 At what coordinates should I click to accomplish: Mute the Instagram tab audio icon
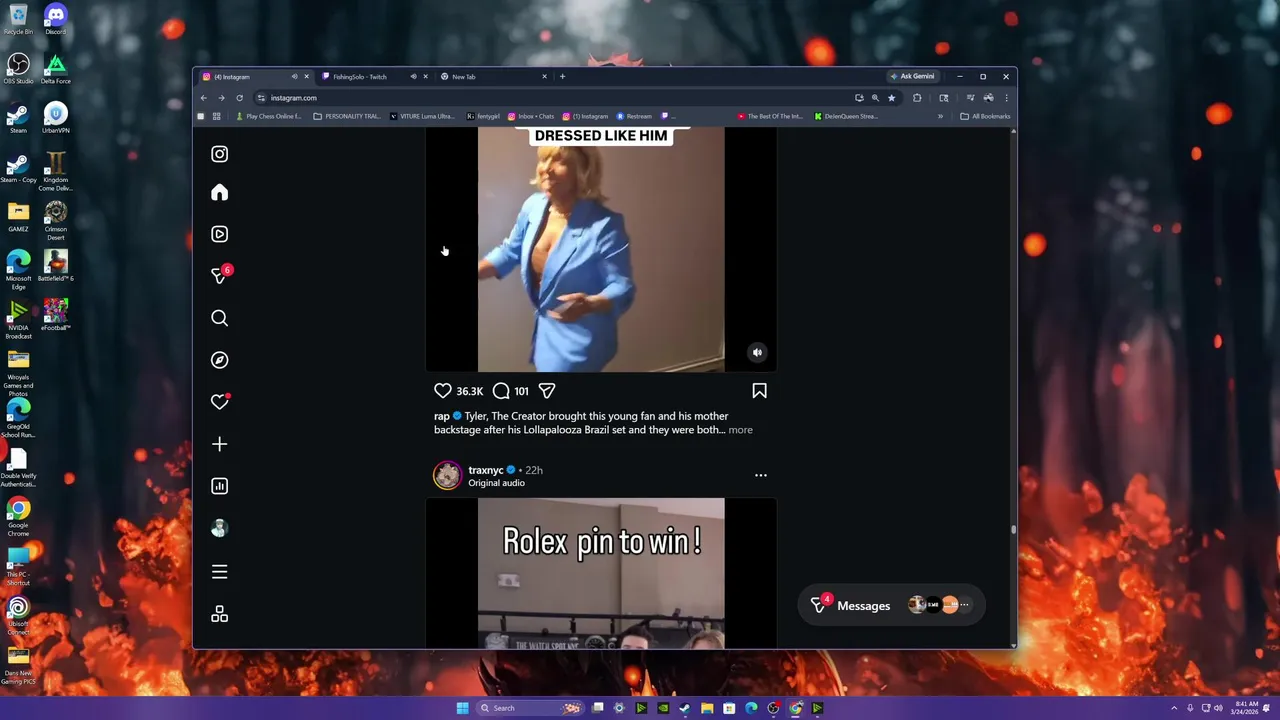point(294,77)
